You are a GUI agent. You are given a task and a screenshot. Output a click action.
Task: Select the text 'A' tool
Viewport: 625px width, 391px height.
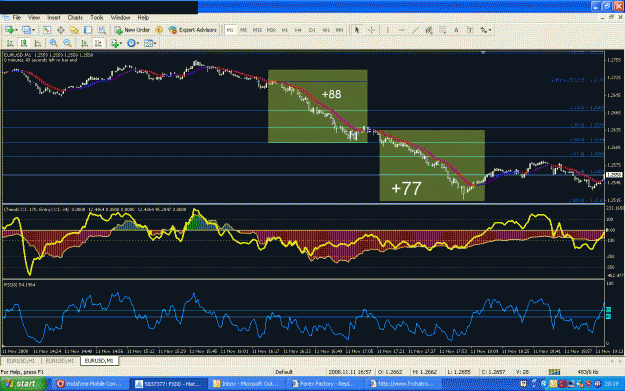[x=456, y=30]
